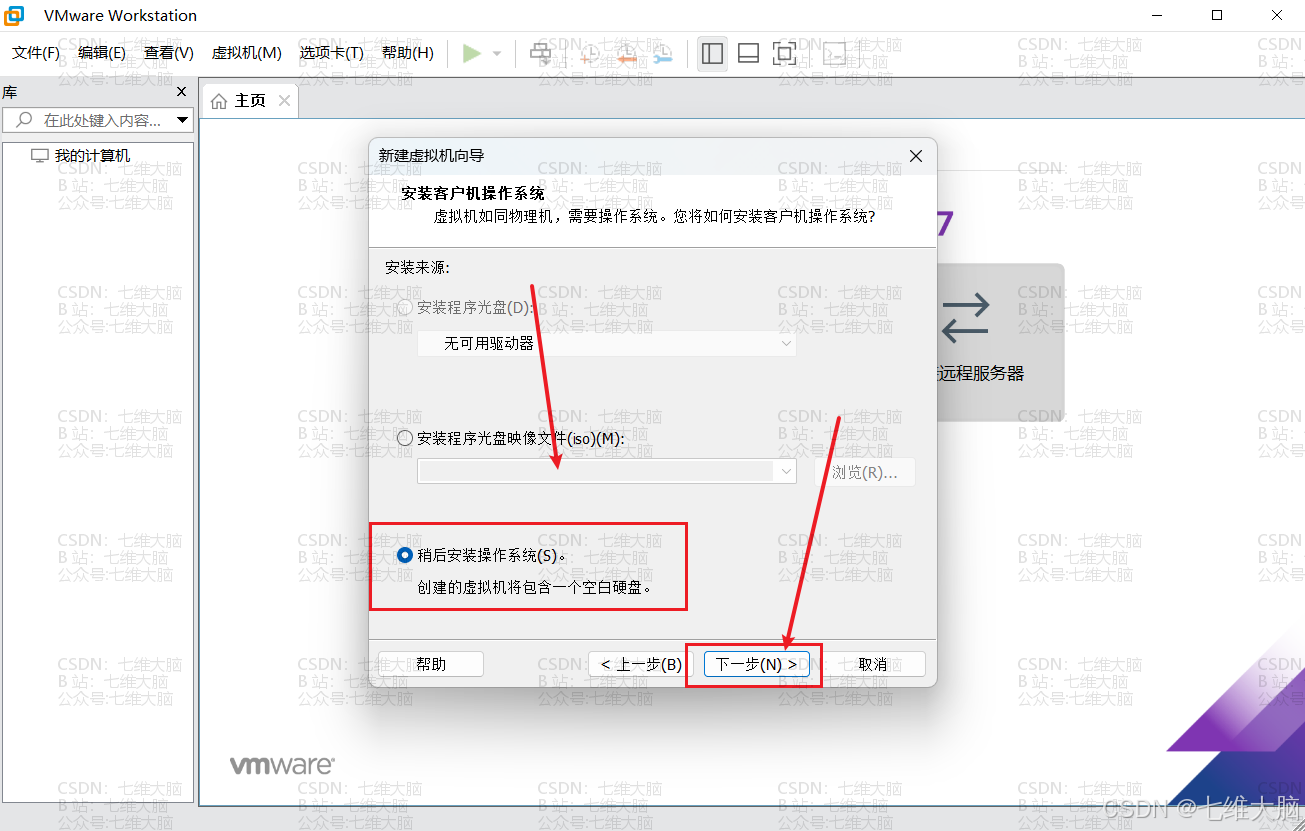The width and height of the screenshot is (1305, 831).
Task: Expand the ISO image path dropdown arrow
Action: (x=785, y=472)
